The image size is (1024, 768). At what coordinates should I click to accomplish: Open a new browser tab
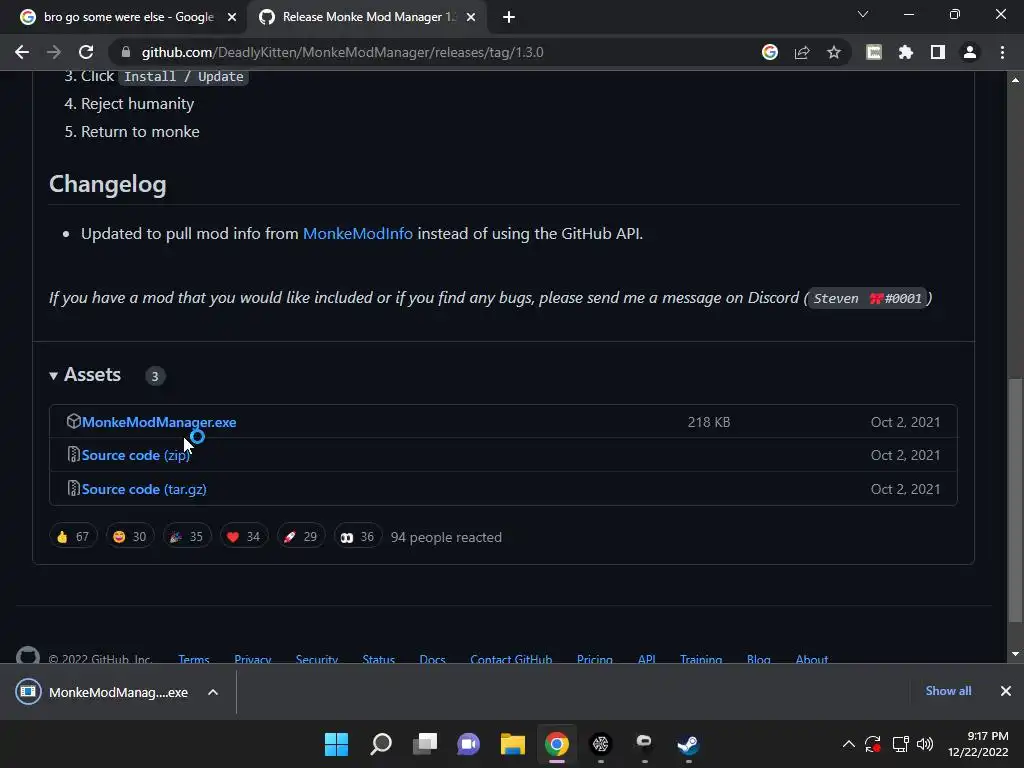tap(509, 18)
